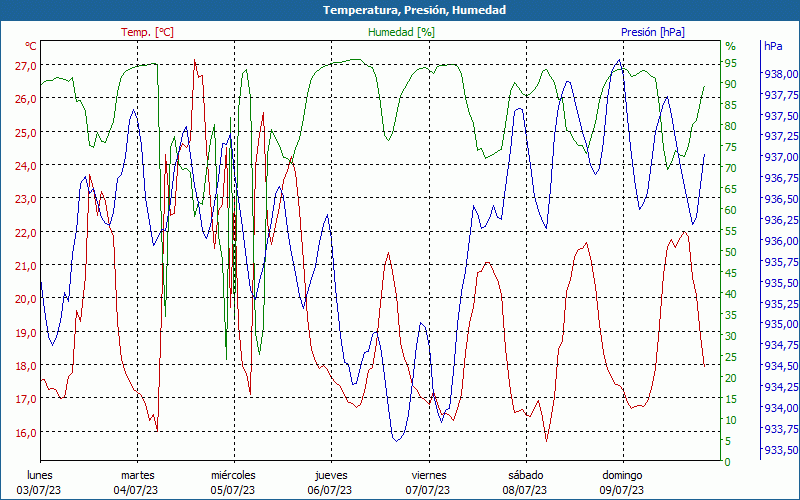
Task: Click the 16,0 temperature axis value
Action: 26,432
